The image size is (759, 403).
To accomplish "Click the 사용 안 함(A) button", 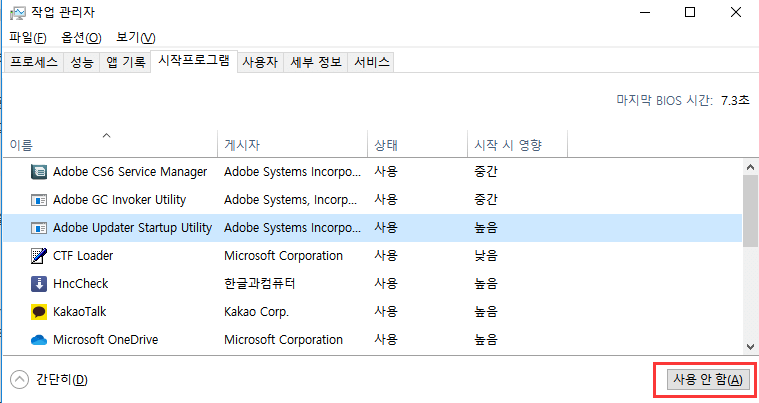I will click(708, 380).
